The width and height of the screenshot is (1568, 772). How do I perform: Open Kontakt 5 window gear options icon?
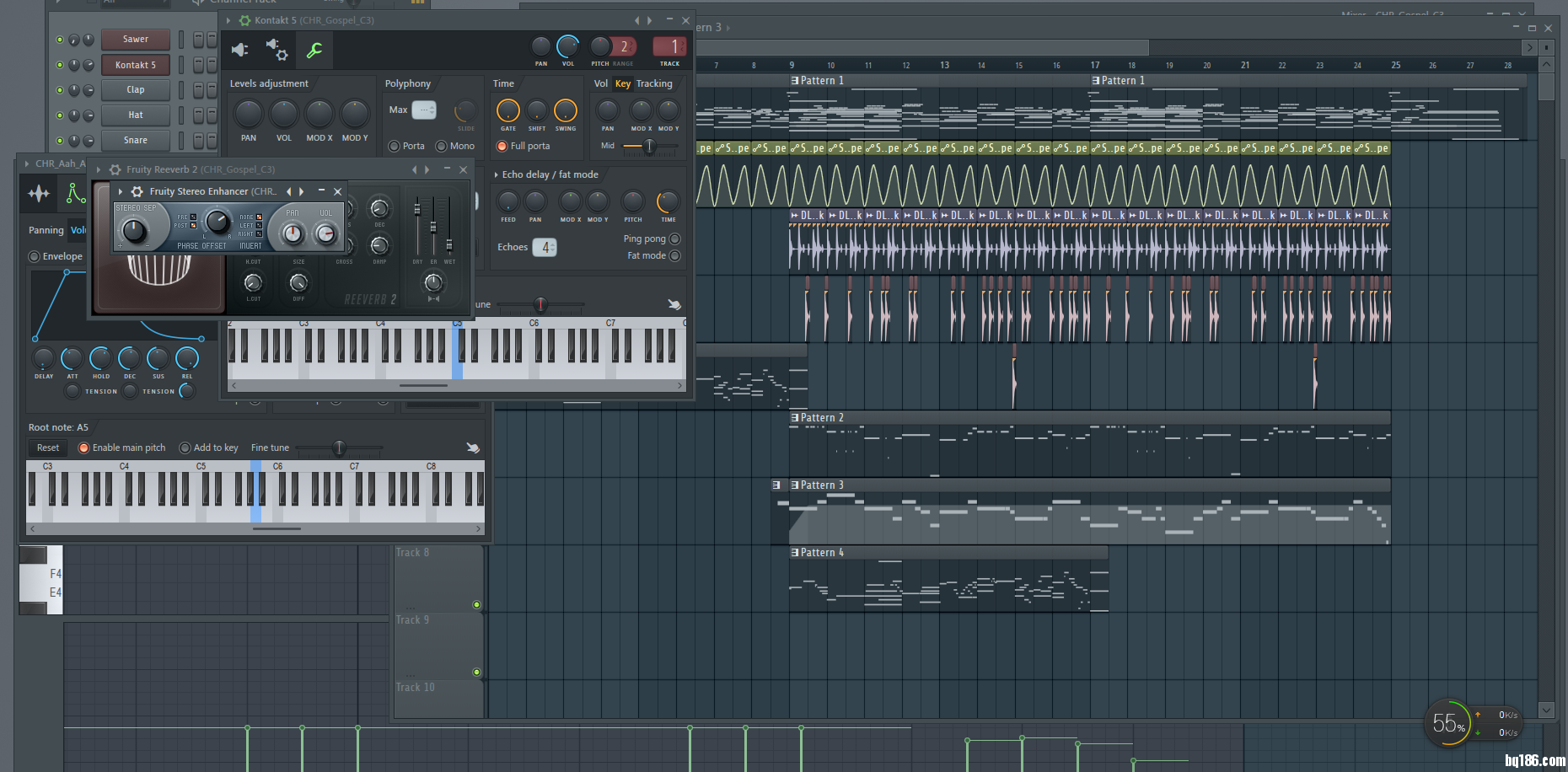point(244,20)
